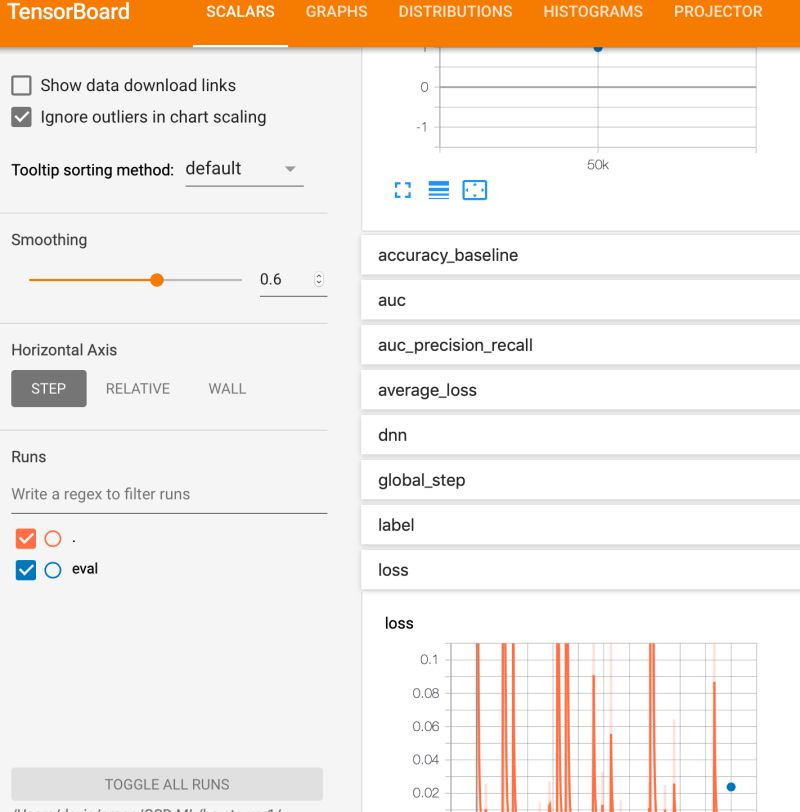Click the loss chart title

pyautogui.click(x=399, y=623)
